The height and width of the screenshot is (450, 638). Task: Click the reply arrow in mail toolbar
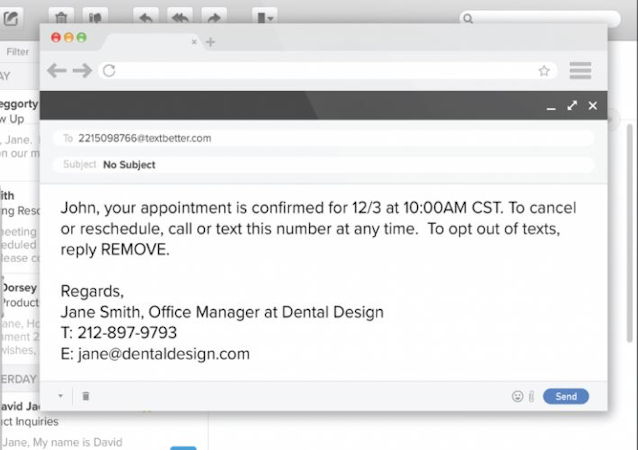[145, 17]
